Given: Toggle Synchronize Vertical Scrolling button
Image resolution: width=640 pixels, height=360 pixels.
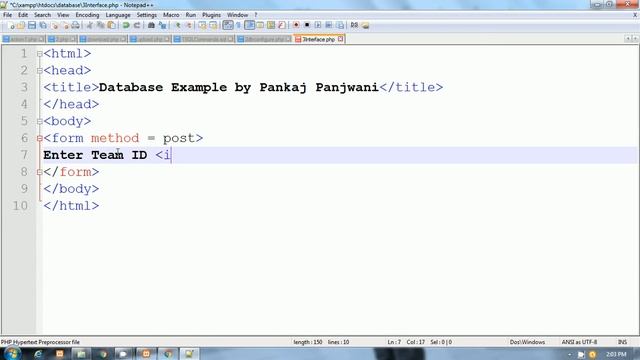Looking at the screenshot, I should point(202,25).
